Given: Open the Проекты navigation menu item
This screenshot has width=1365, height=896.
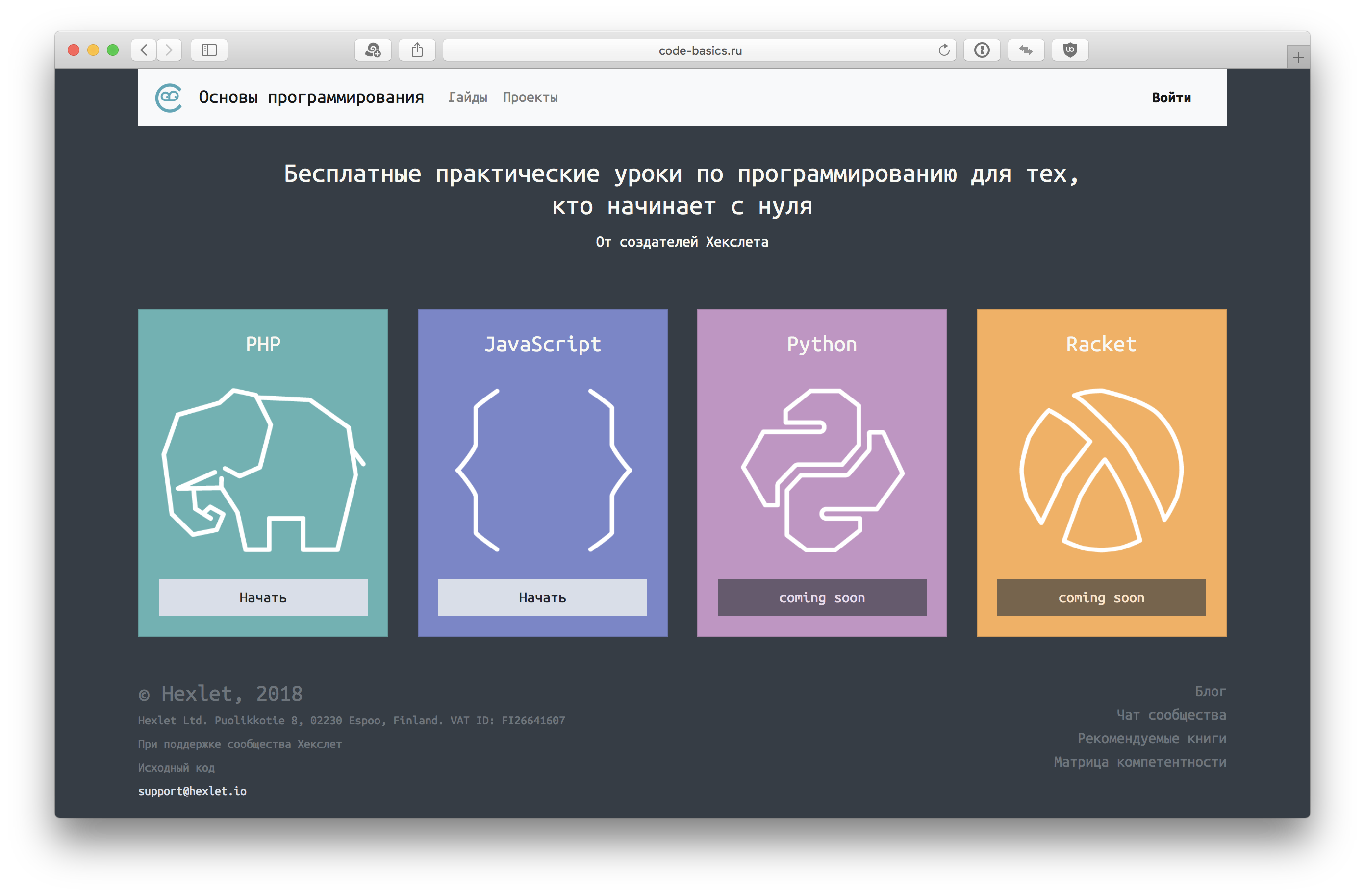Looking at the screenshot, I should [530, 96].
